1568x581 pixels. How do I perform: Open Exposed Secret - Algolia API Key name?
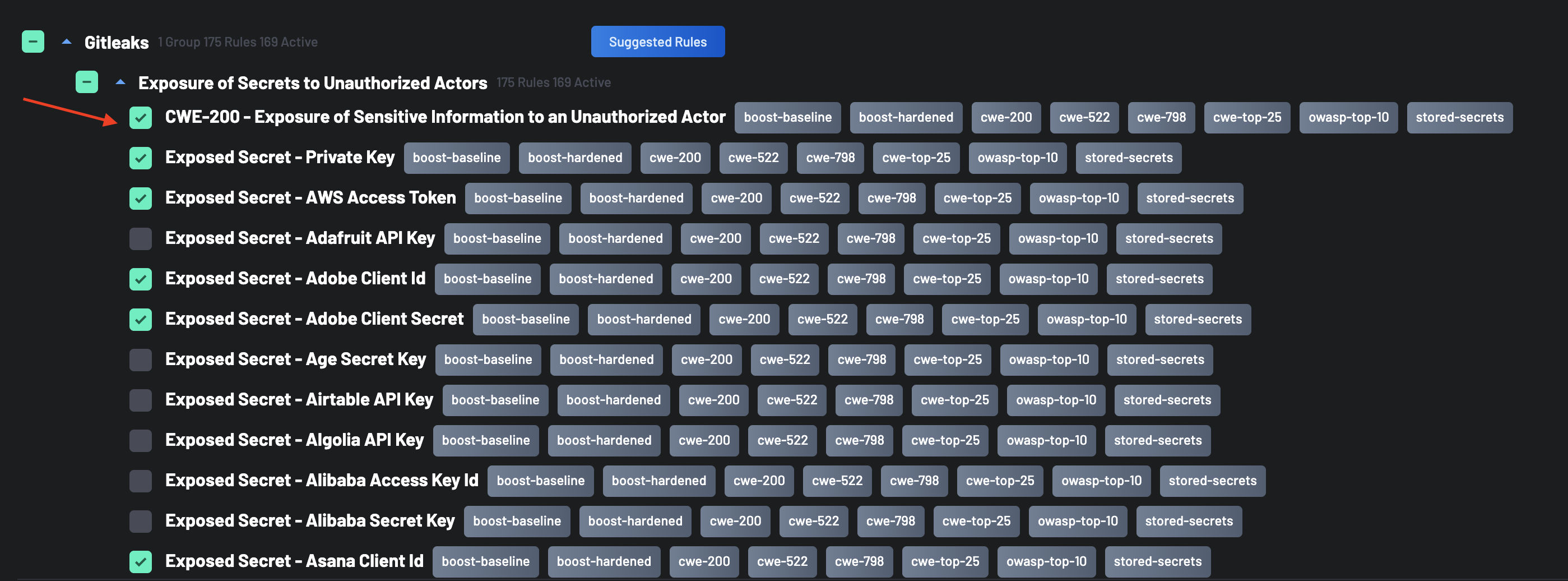click(x=295, y=440)
